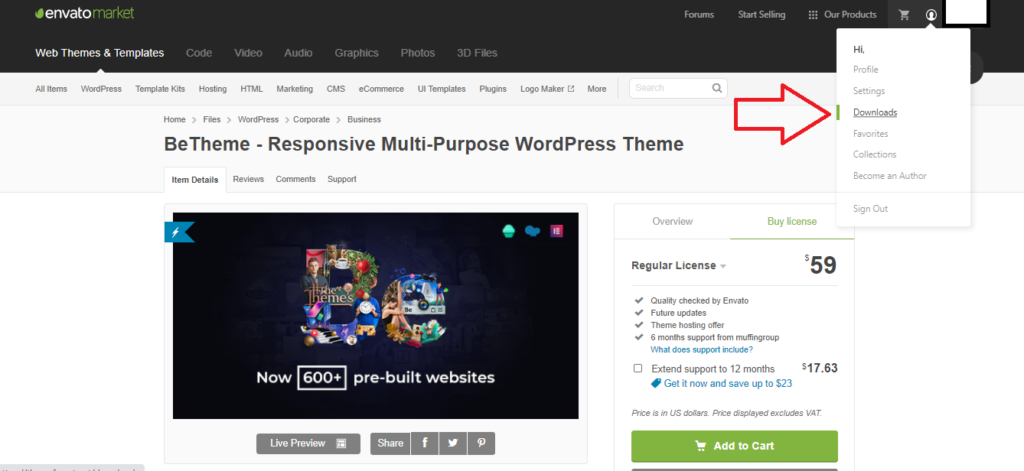Click Get it now and save link
The height and width of the screenshot is (471, 1024).
[728, 383]
